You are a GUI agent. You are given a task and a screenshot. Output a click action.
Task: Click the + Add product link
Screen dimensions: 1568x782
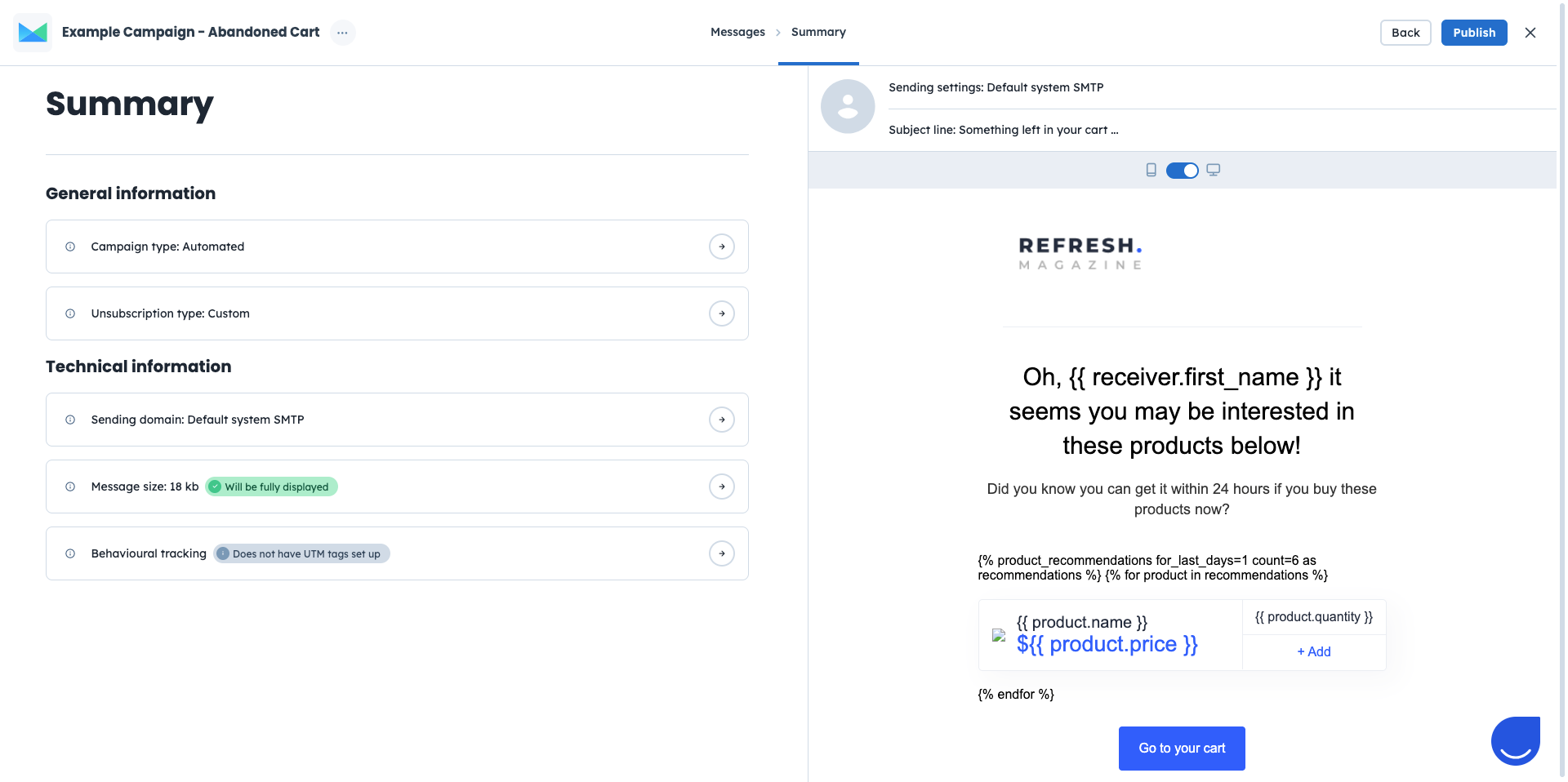[1313, 651]
